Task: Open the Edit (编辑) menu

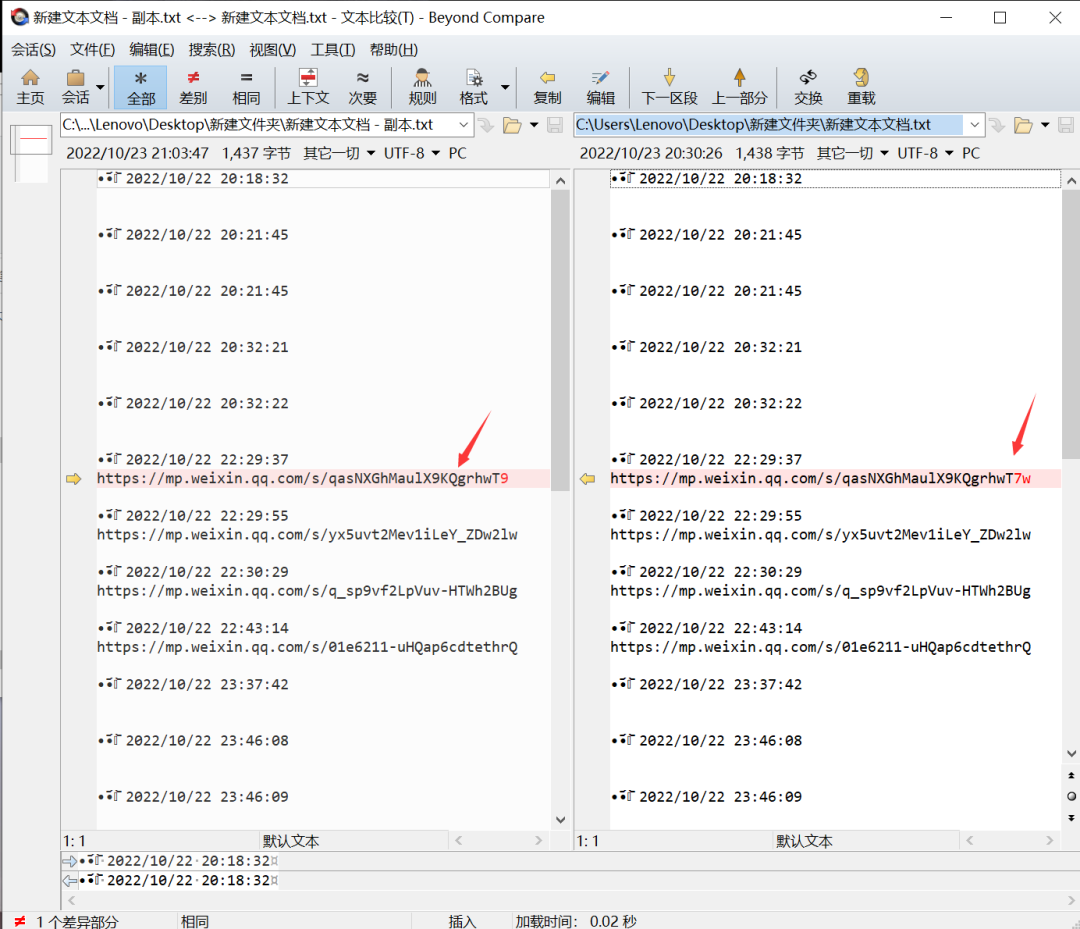Action: pos(152,50)
